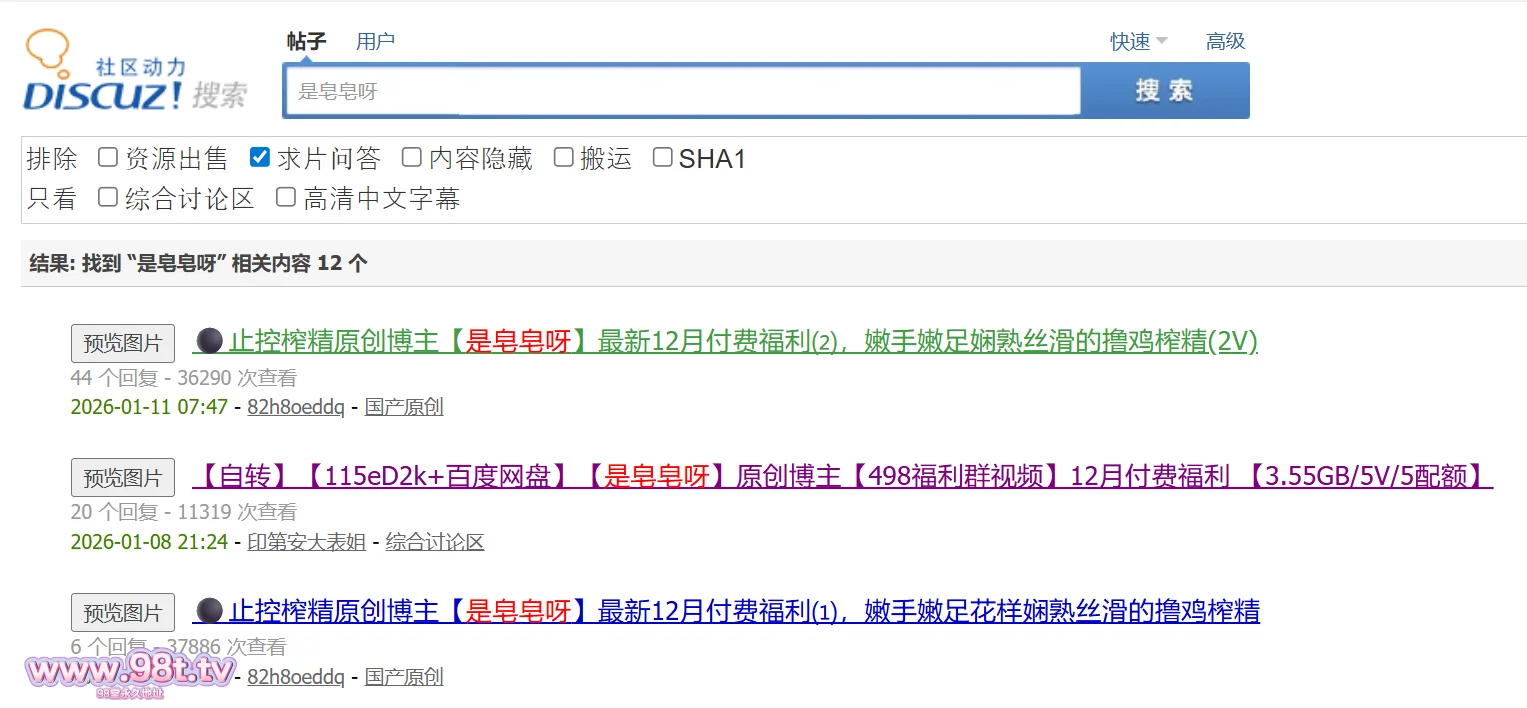Uncheck the 求片问答 checkbox
Screen dimensions: 1527x708
[x=260, y=158]
